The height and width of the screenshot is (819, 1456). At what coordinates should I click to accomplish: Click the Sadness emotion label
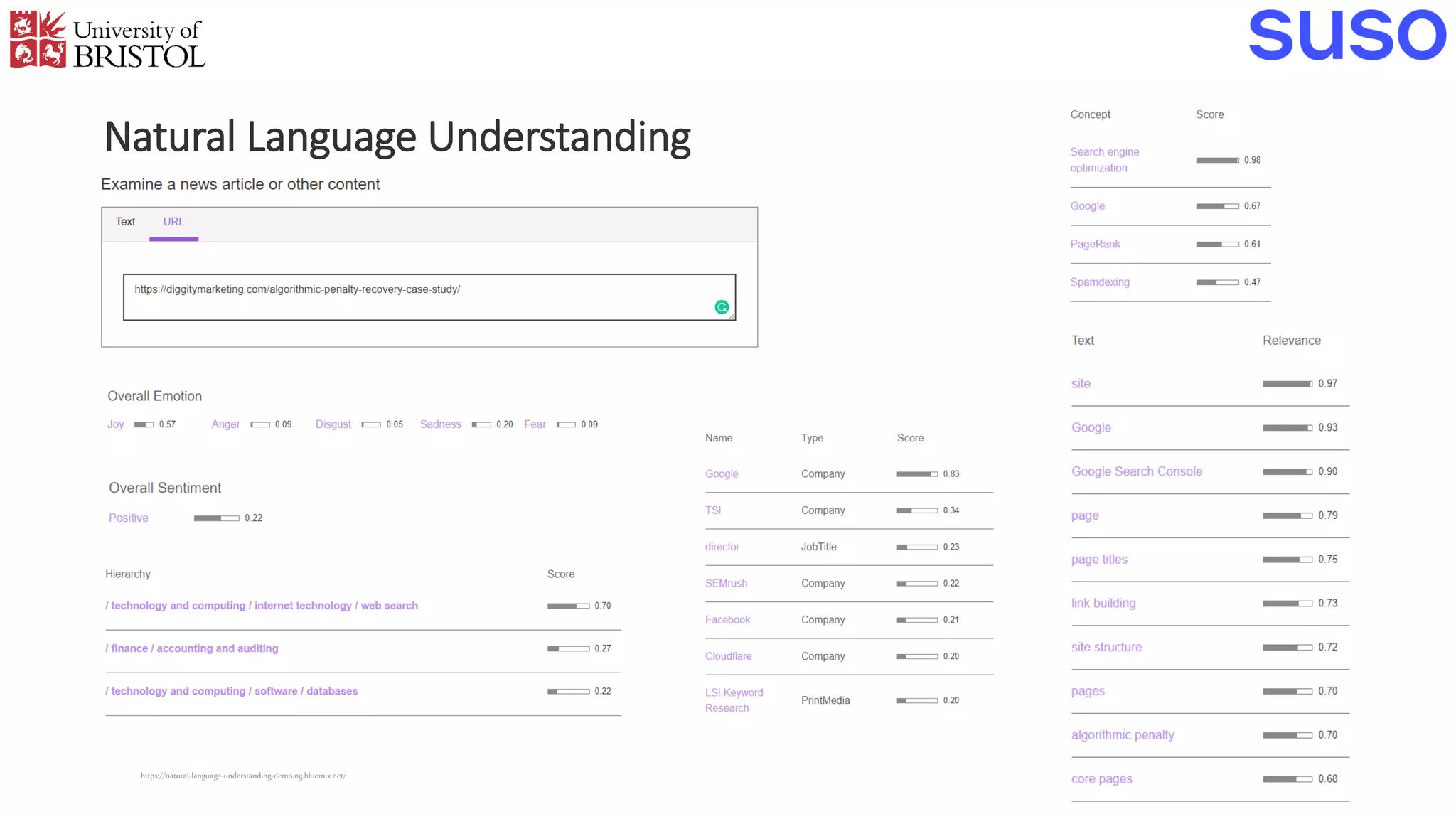click(441, 424)
